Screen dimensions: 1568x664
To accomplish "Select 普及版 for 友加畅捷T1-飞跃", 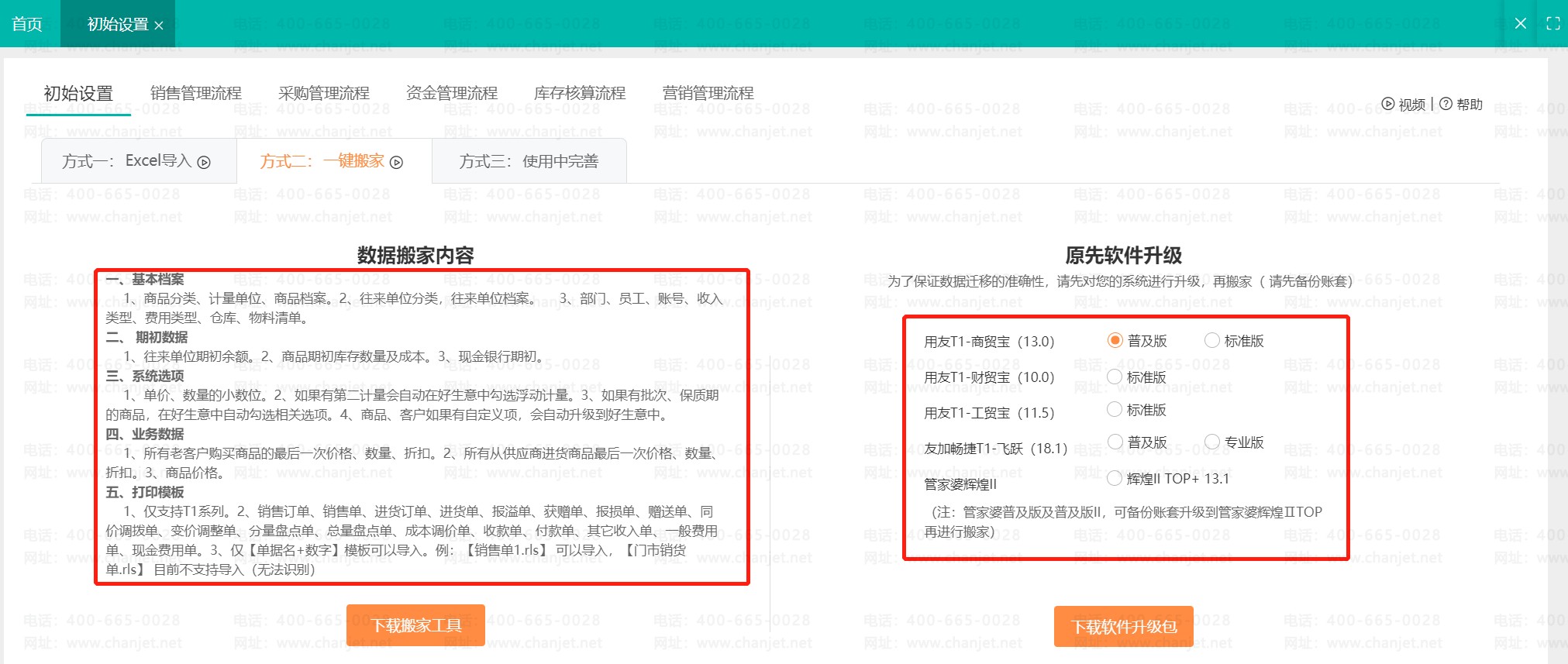I will point(1115,442).
